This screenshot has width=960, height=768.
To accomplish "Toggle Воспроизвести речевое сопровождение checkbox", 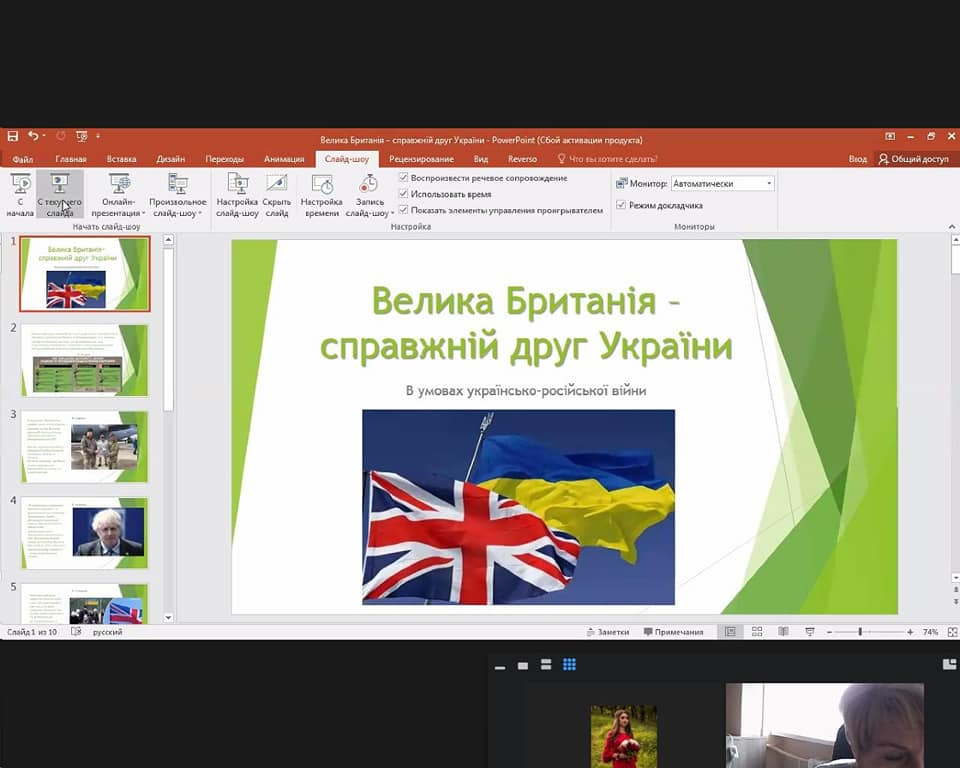I will click(x=403, y=178).
